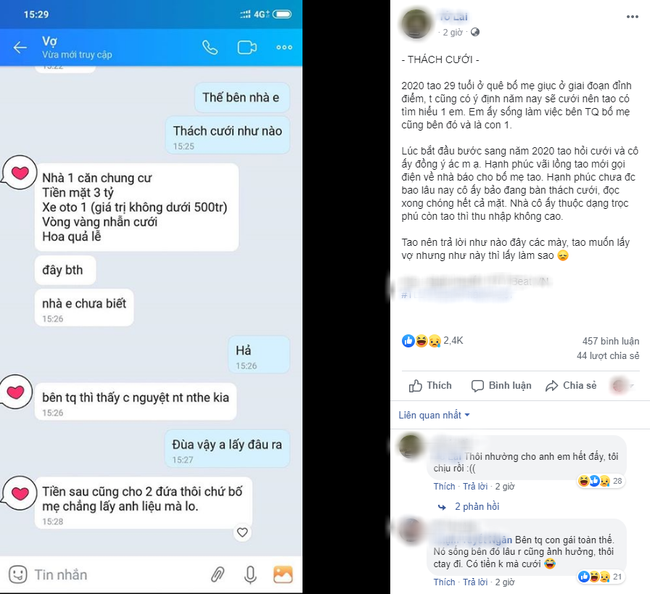Record a voice message with microphone

point(250,575)
